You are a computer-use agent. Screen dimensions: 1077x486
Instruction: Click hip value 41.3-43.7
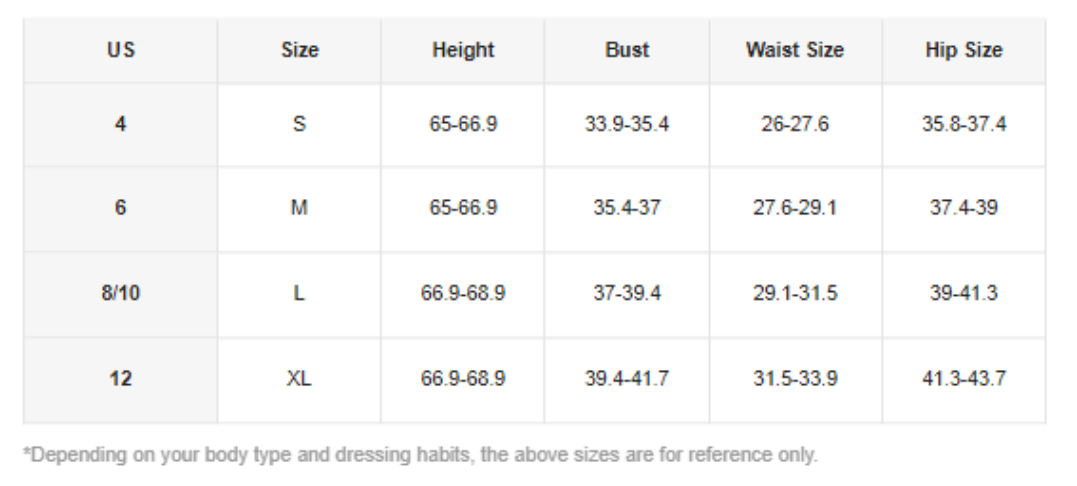[964, 380]
